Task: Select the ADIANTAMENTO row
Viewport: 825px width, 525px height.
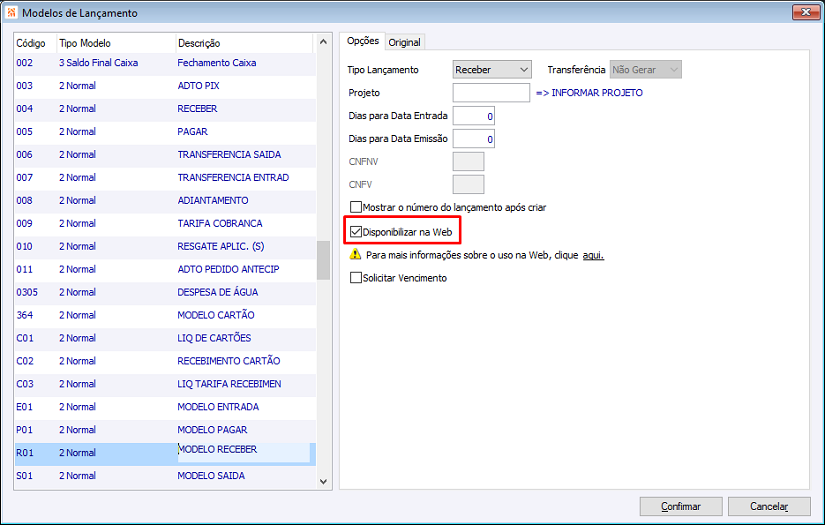Action: (x=165, y=200)
